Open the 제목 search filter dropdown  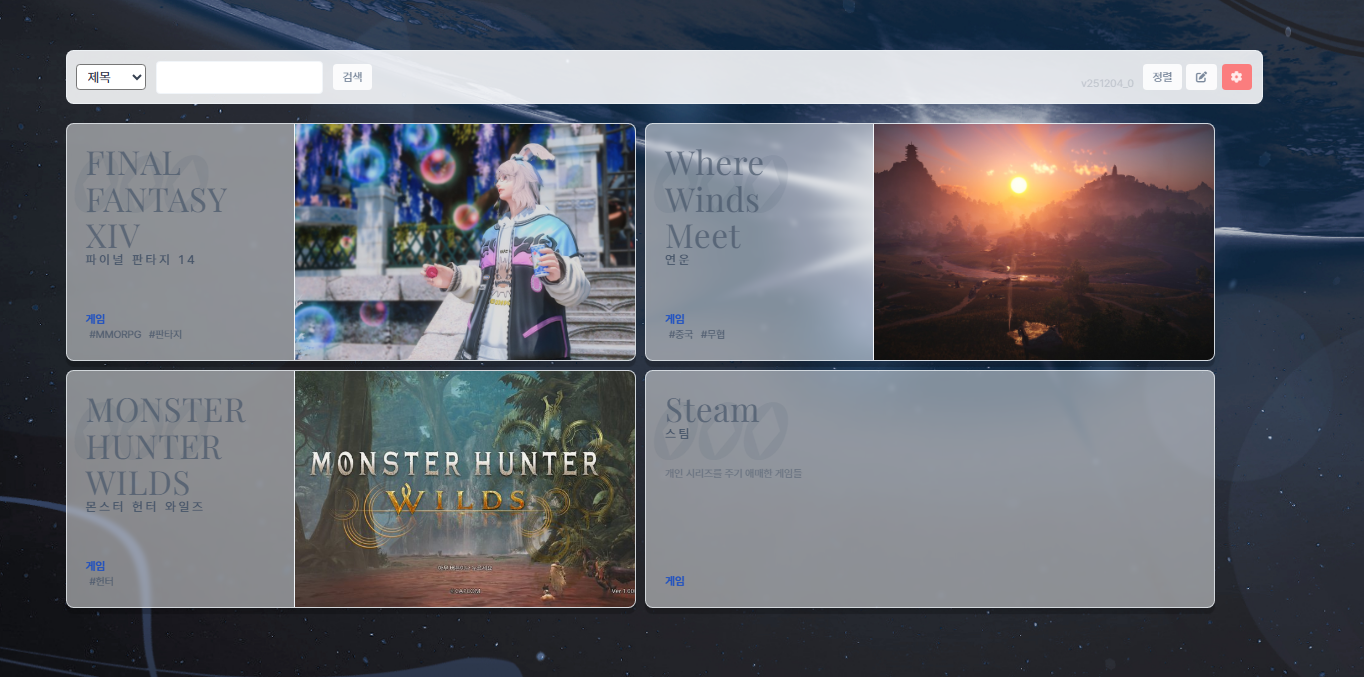pyautogui.click(x=111, y=77)
